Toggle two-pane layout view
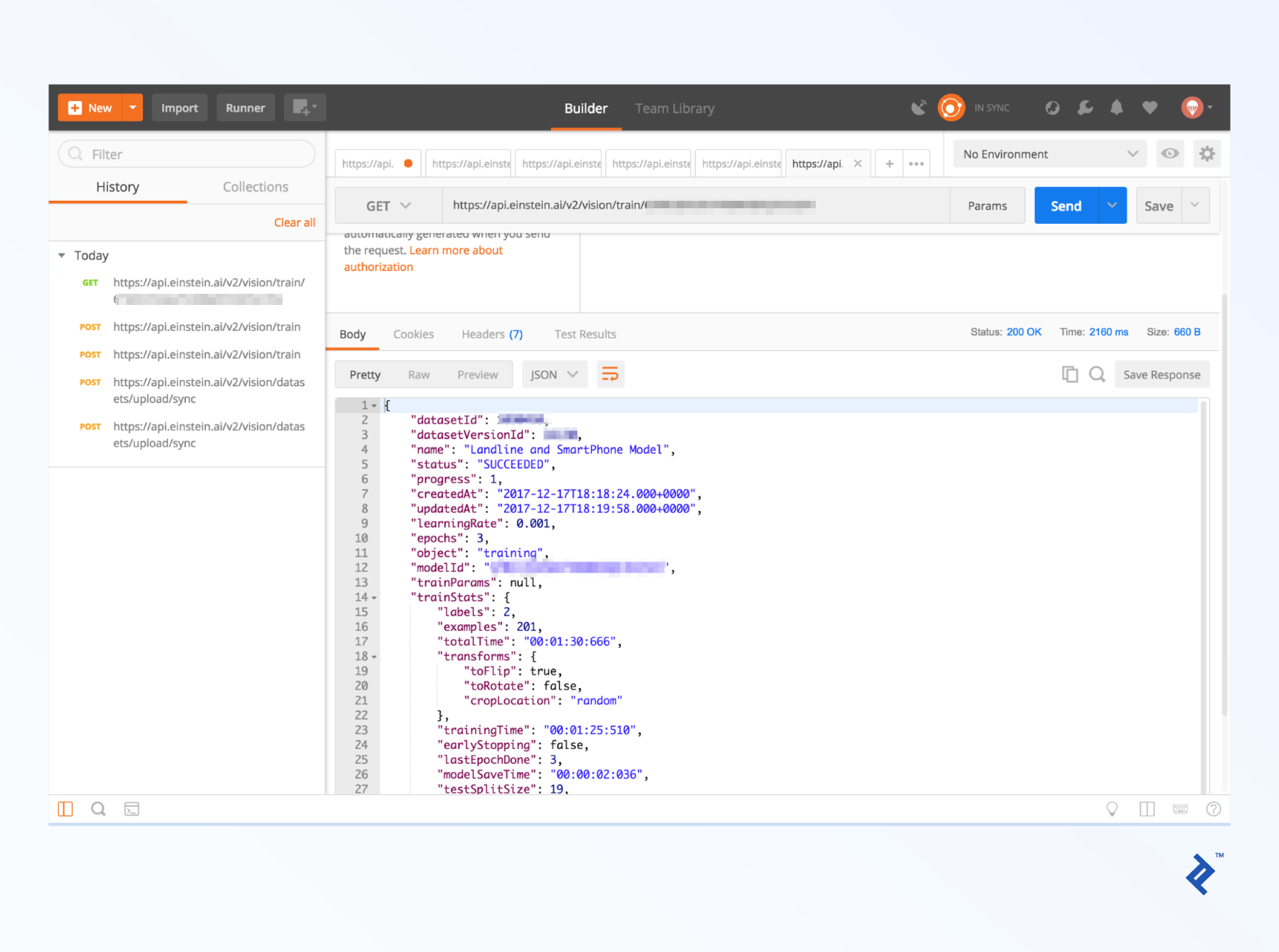Viewport: 1279px width, 952px height. click(1147, 808)
